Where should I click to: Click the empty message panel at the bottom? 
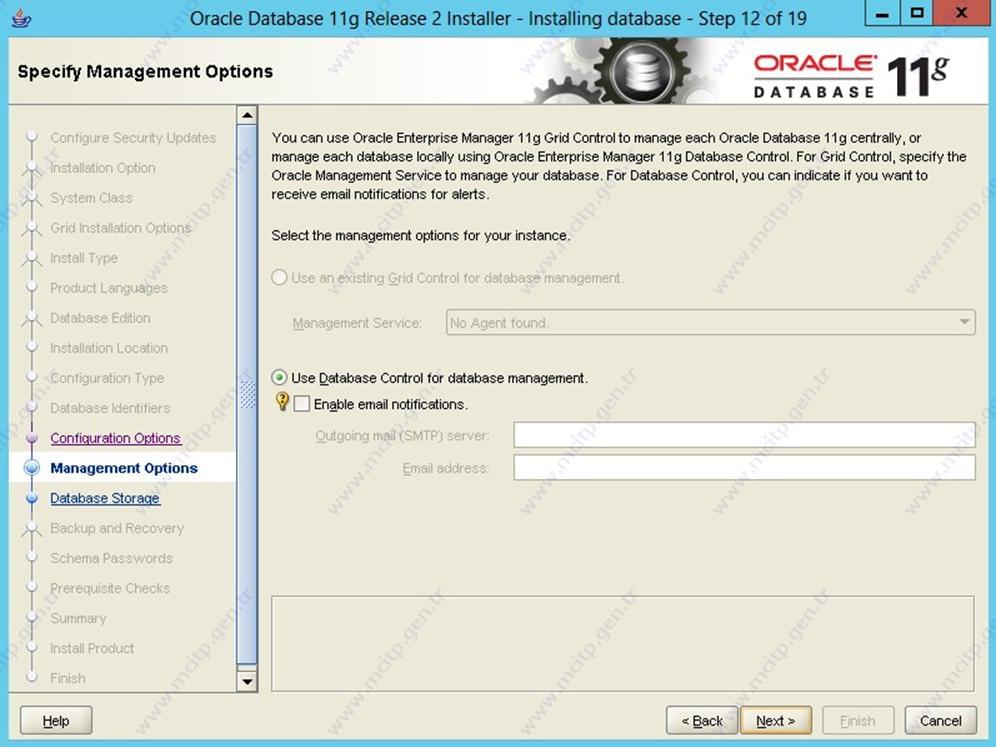coord(622,643)
